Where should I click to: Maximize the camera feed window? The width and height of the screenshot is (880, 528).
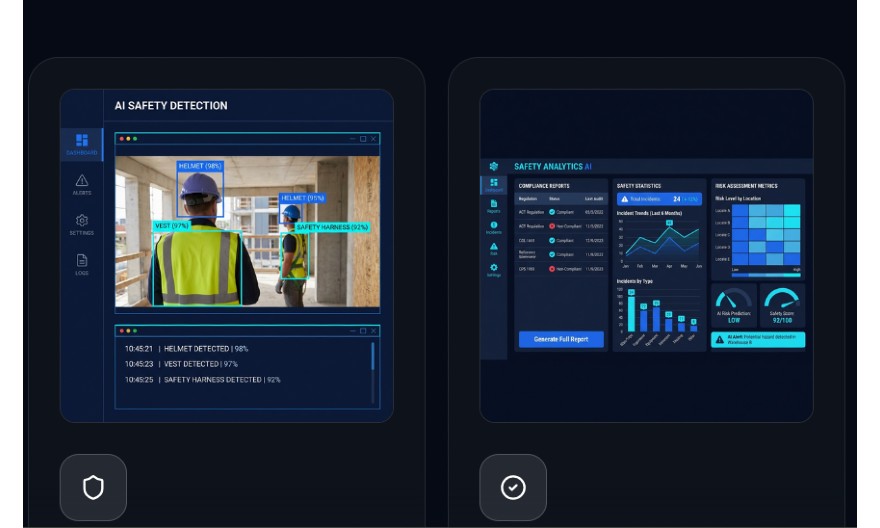click(x=363, y=139)
